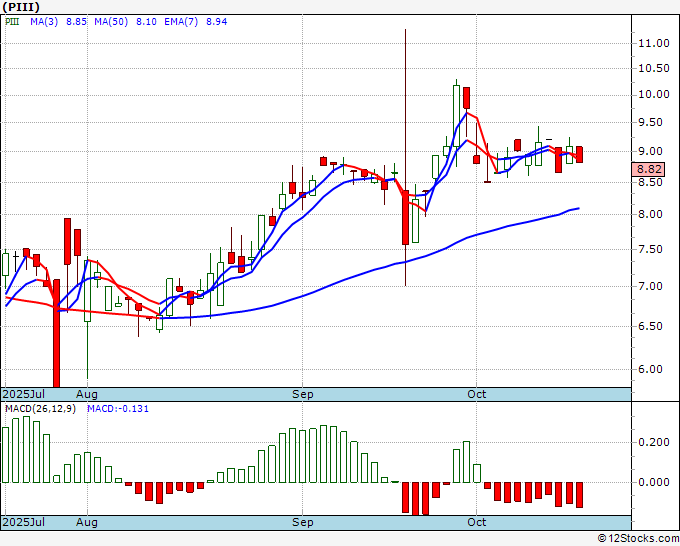680x546 pixels.
Task: Click the 2025Jul label on price chart axis
Action: [23, 394]
